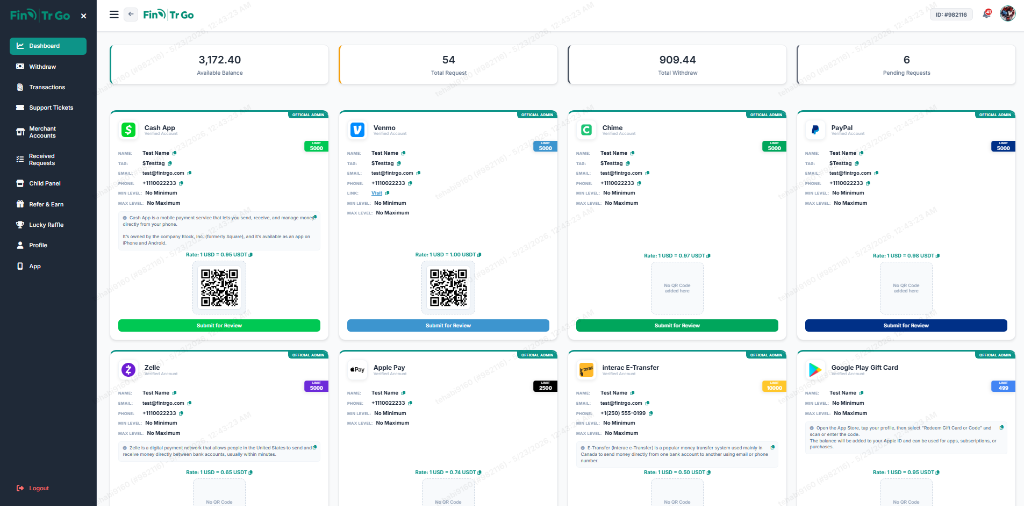
Task: Open Transactions in the sidebar
Action: click(x=48, y=87)
